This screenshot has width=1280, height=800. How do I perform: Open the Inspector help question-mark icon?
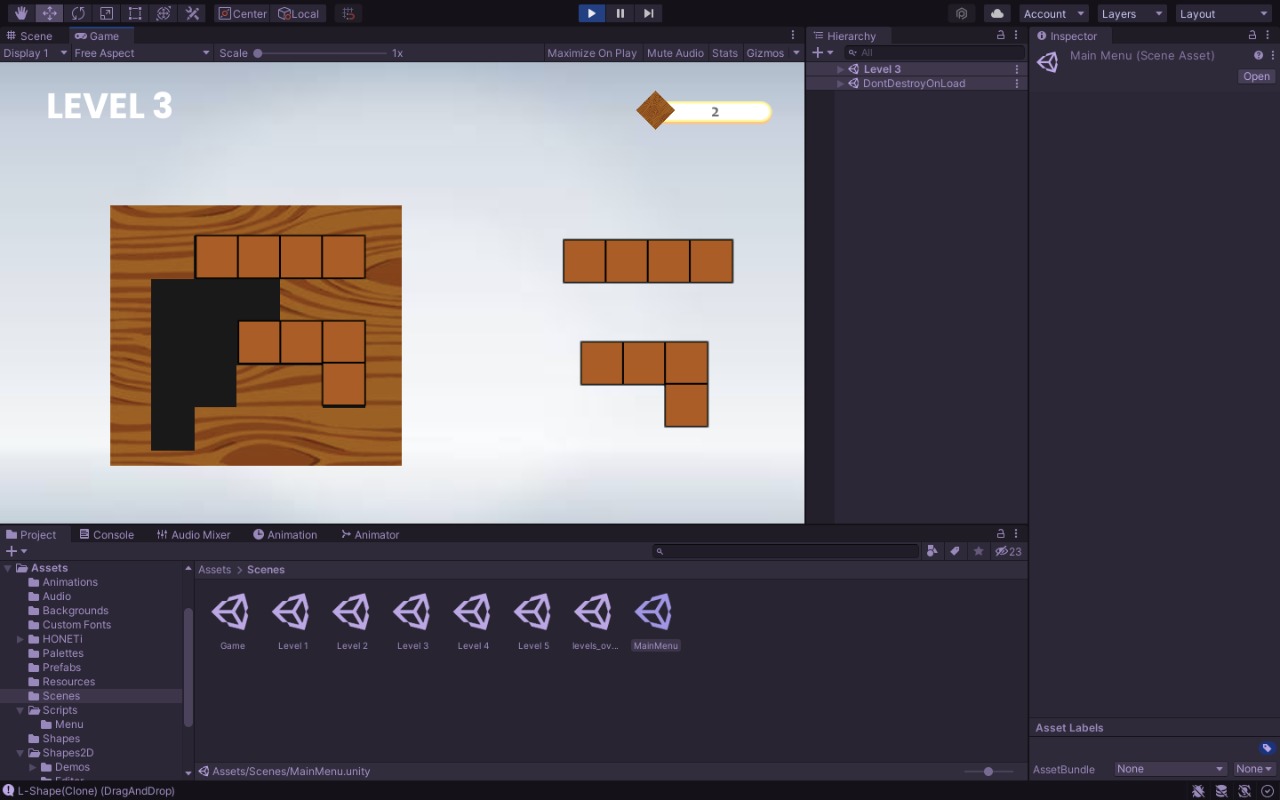(1258, 55)
